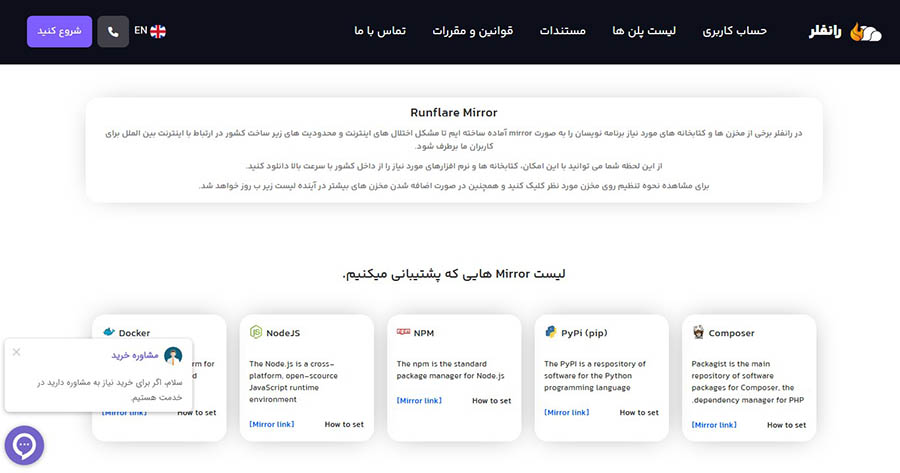
Task: Click the لیست Mirror section heading
Action: click(453, 274)
